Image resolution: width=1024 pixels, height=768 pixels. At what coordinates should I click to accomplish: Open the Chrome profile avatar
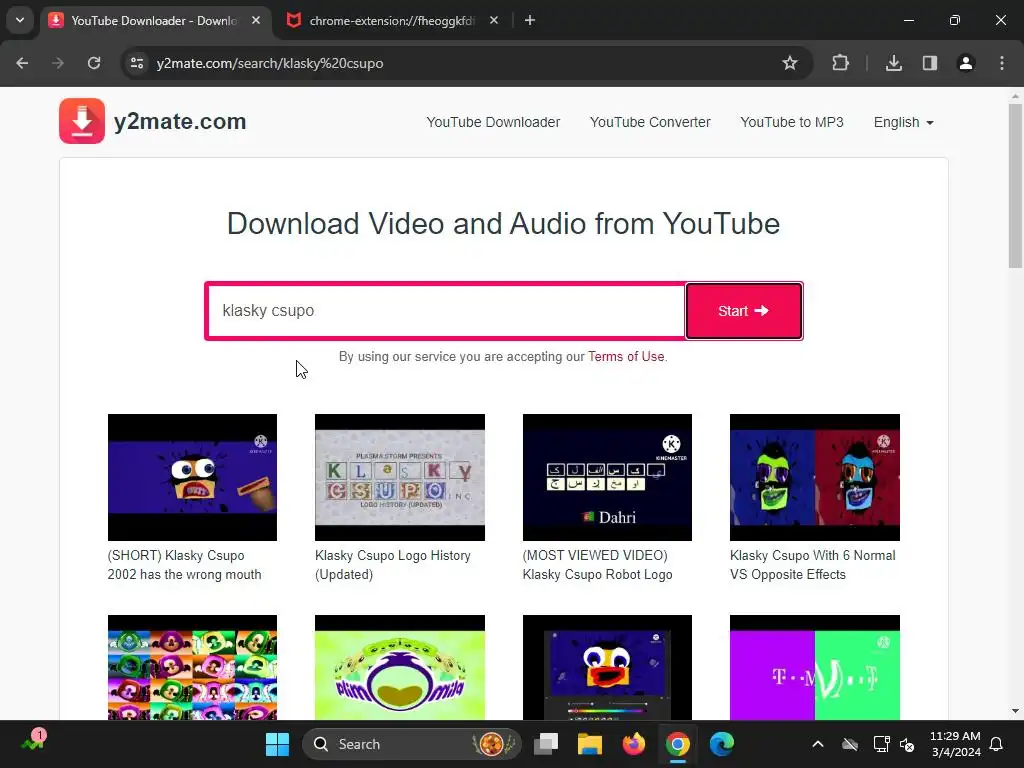click(x=966, y=63)
